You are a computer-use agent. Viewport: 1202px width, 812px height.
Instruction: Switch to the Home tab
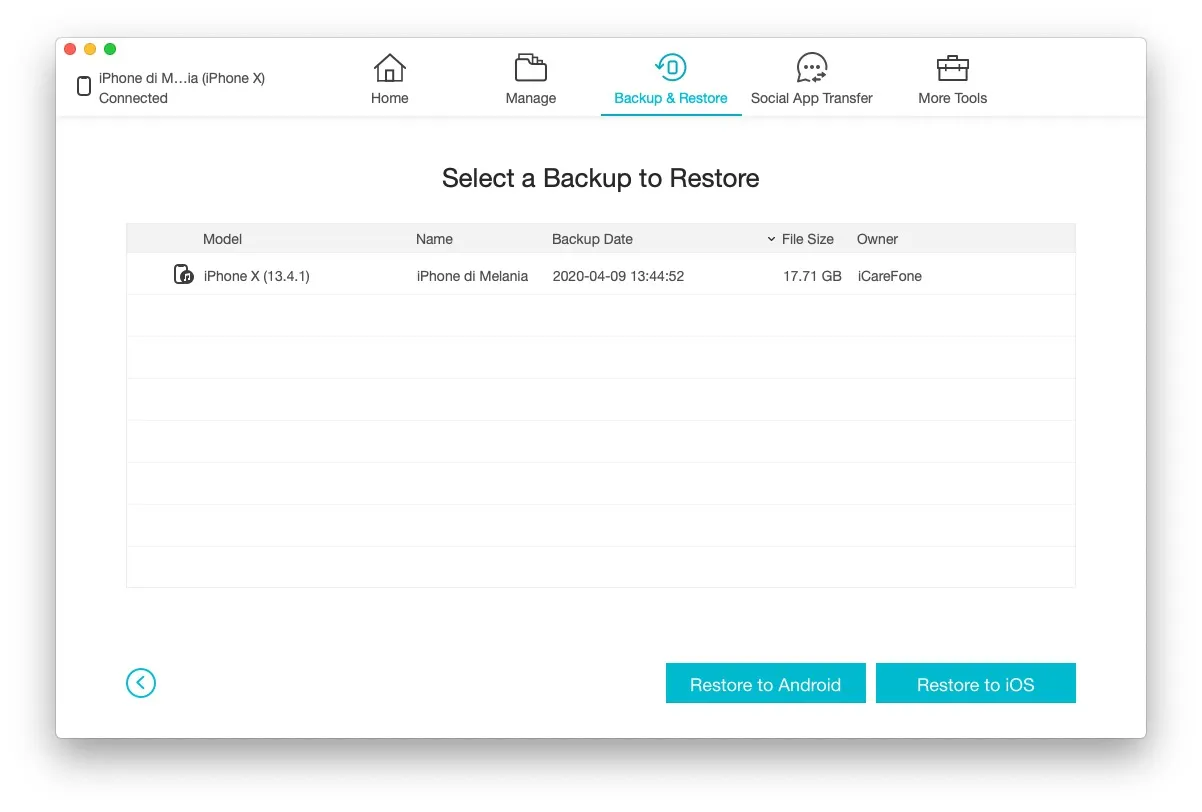(x=389, y=80)
